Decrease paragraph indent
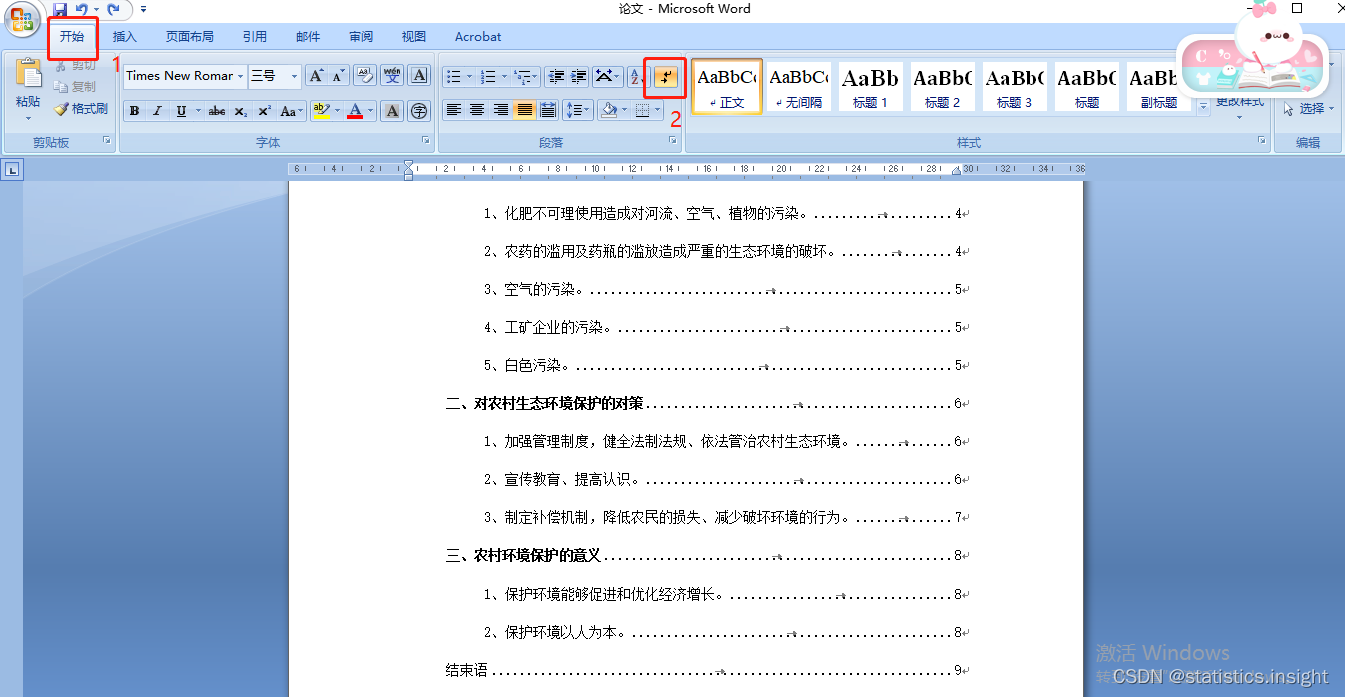The image size is (1345, 697). (x=556, y=76)
